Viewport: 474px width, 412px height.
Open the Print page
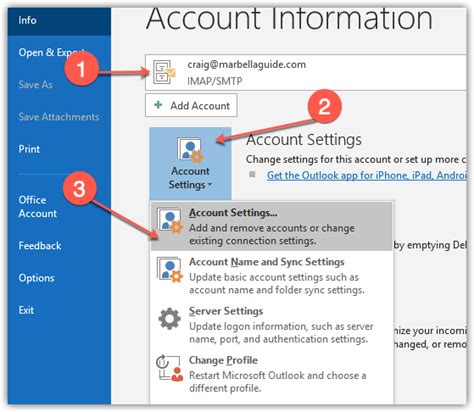tap(29, 149)
